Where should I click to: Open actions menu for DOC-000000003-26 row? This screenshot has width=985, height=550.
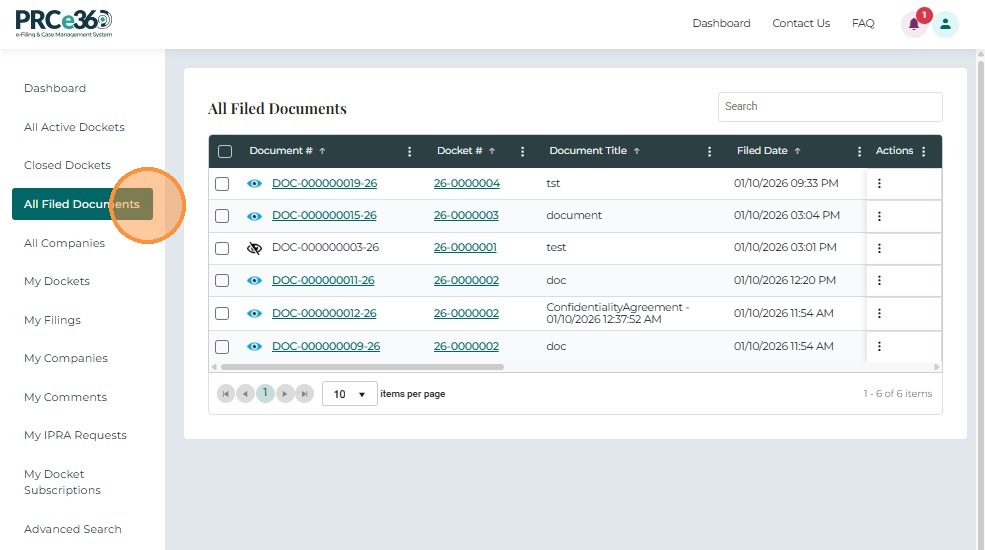(x=879, y=248)
